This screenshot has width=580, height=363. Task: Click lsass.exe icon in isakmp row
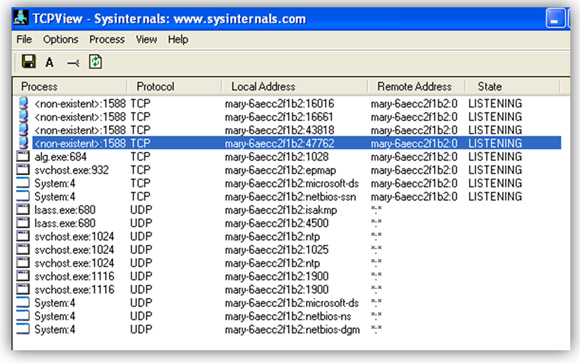click(x=23, y=210)
